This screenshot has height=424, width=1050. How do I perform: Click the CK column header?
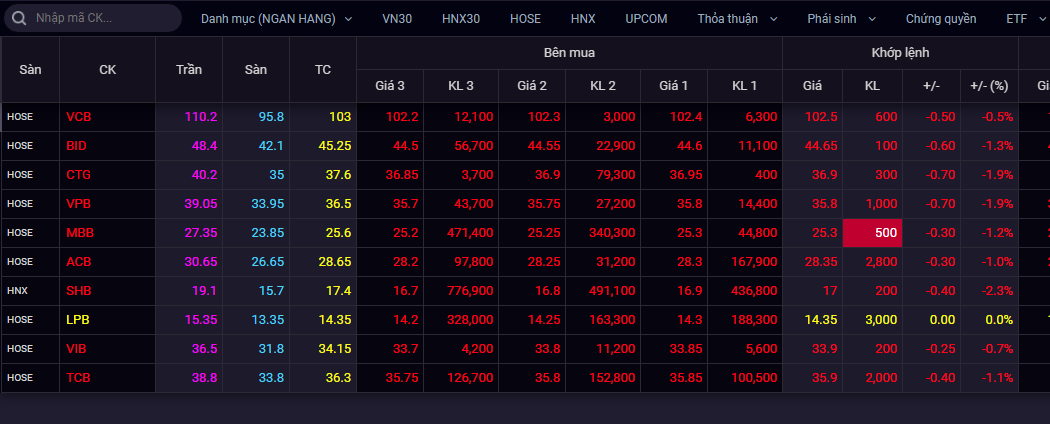(x=108, y=70)
